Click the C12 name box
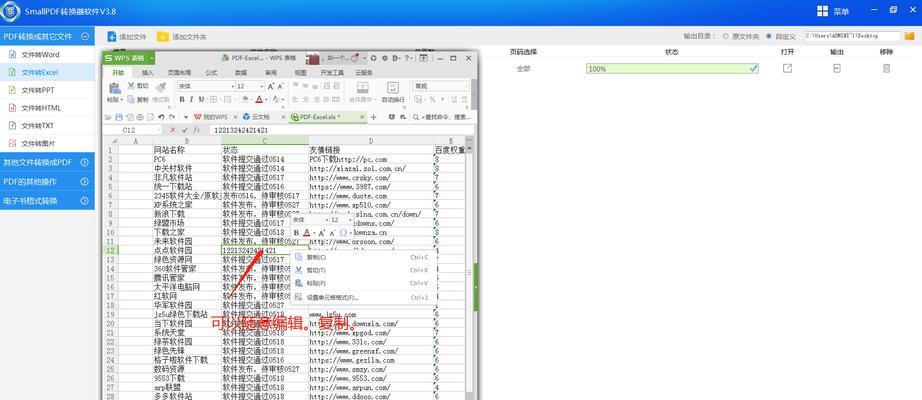 click(132, 130)
